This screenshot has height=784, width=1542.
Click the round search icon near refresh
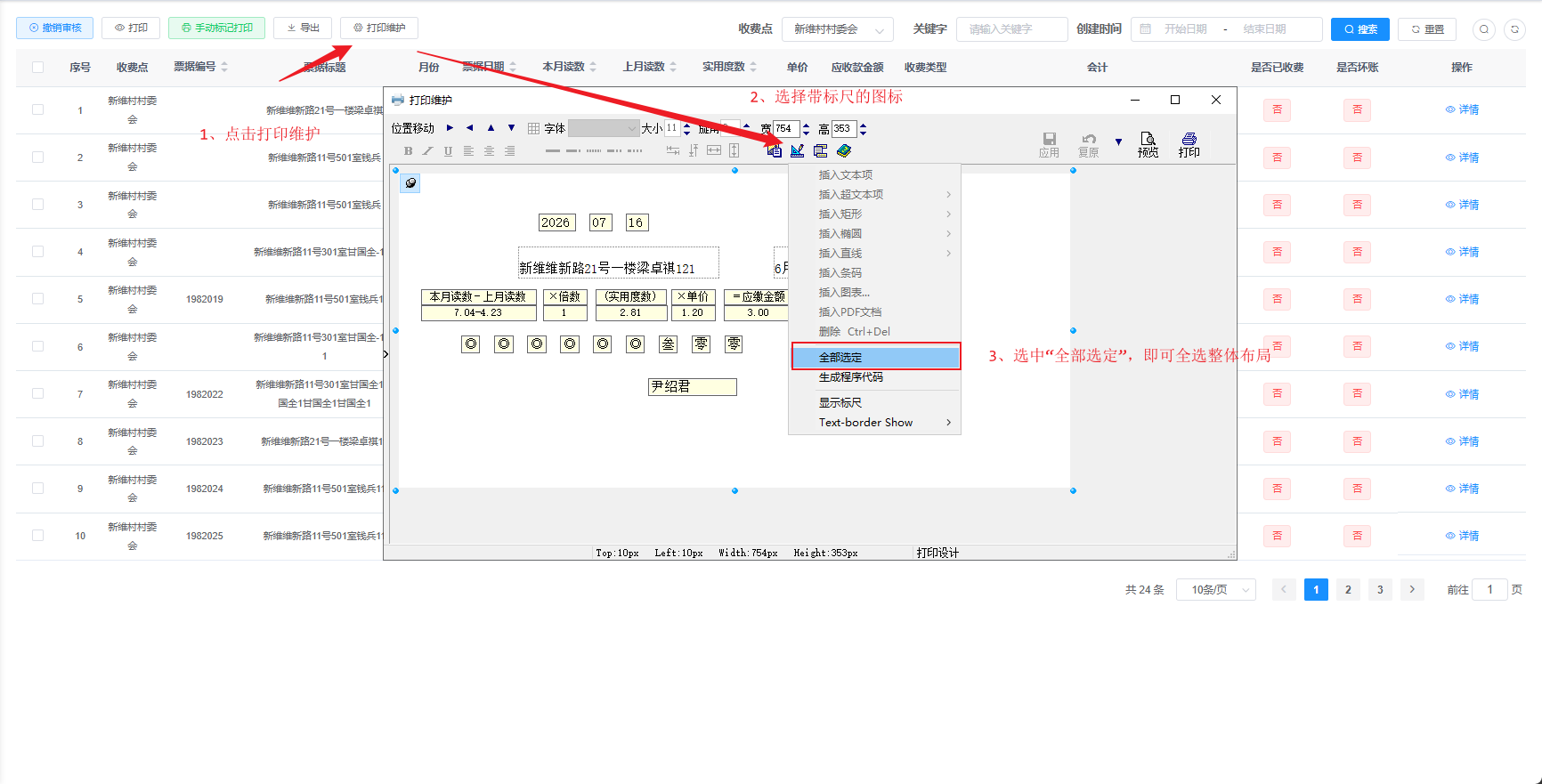[1483, 29]
